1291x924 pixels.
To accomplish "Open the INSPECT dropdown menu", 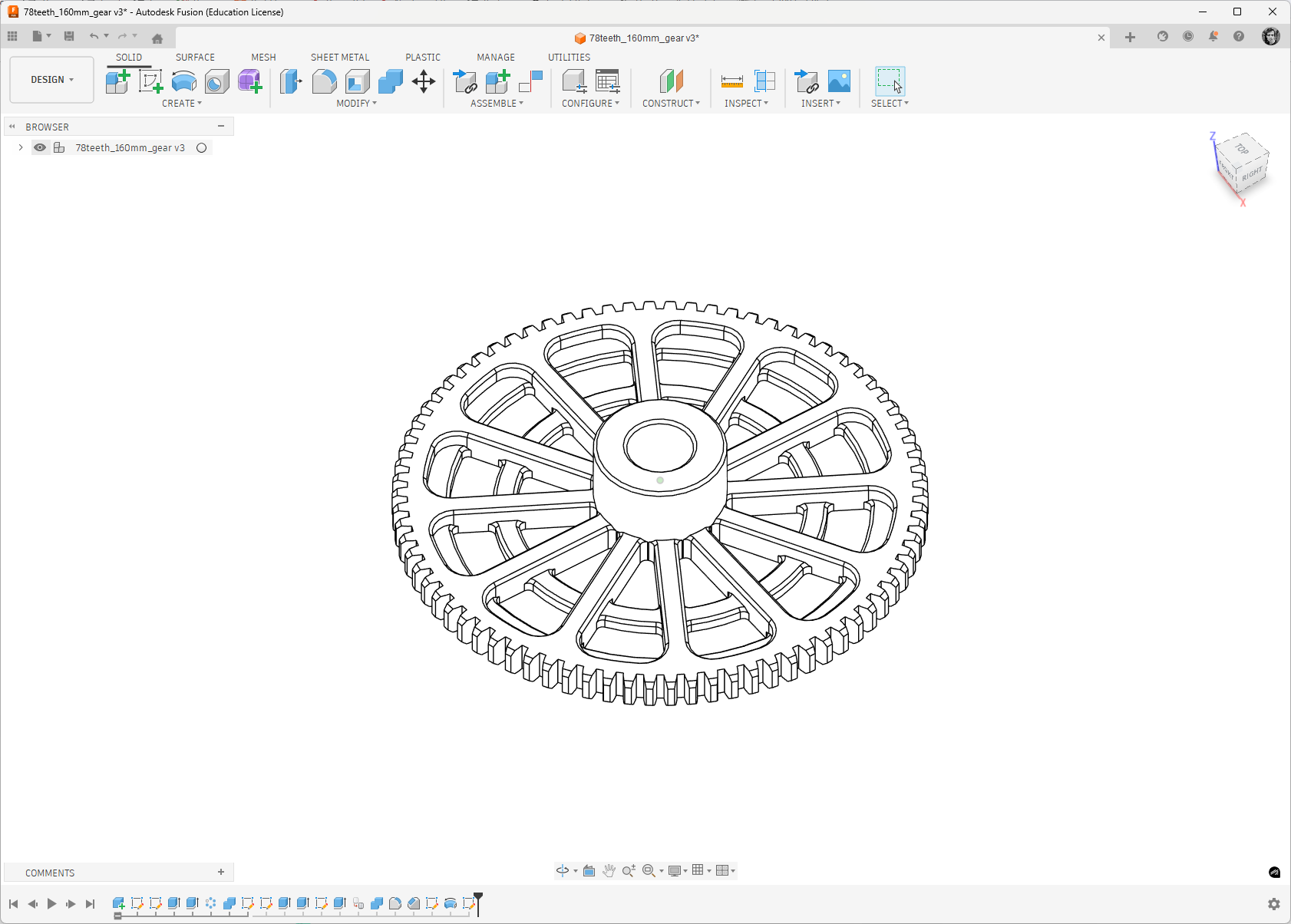I will tap(746, 104).
